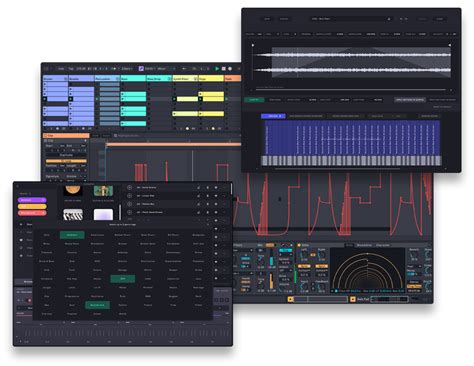The height and width of the screenshot is (366, 474).
Task: Click the scrollbar below the sampler keyboard
Action: (x=337, y=168)
